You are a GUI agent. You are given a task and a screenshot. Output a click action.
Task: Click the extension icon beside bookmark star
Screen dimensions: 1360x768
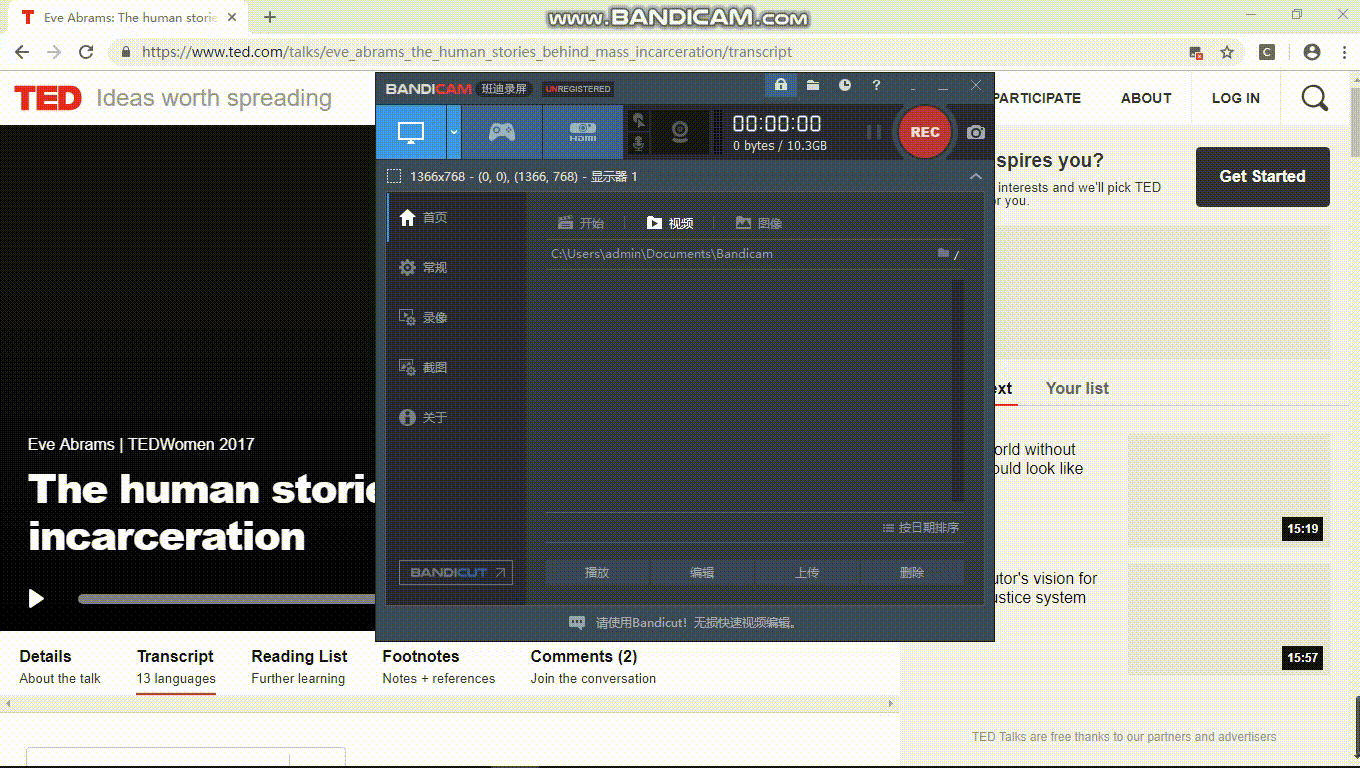[1196, 52]
